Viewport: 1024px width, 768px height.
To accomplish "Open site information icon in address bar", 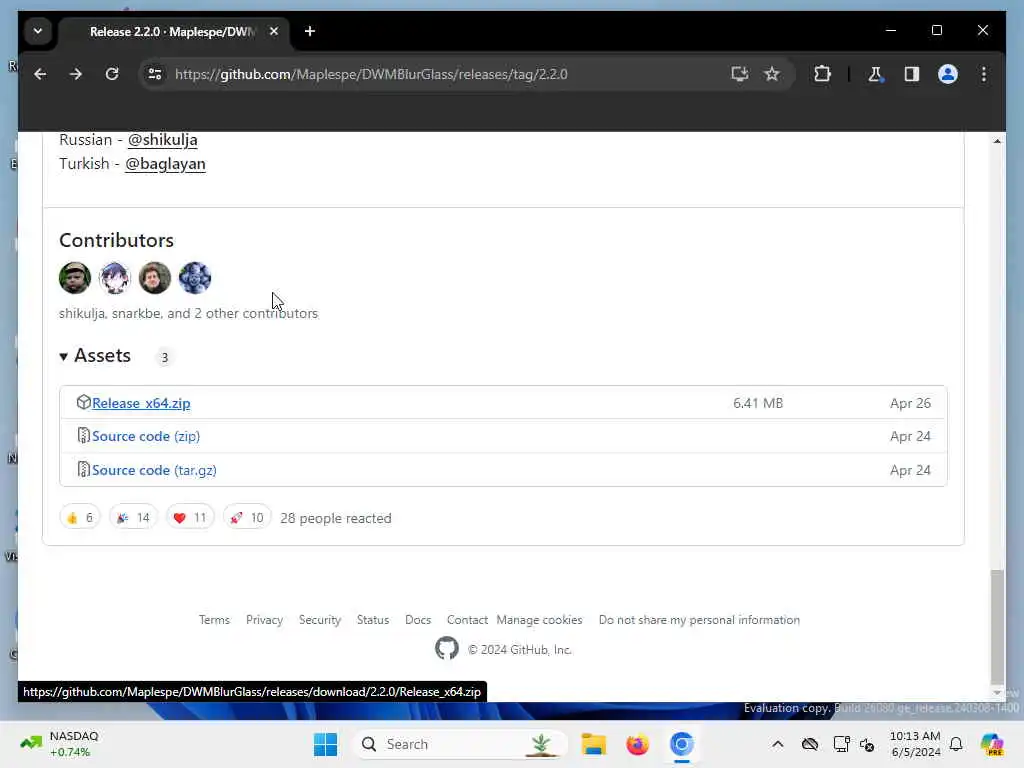I will pos(155,74).
